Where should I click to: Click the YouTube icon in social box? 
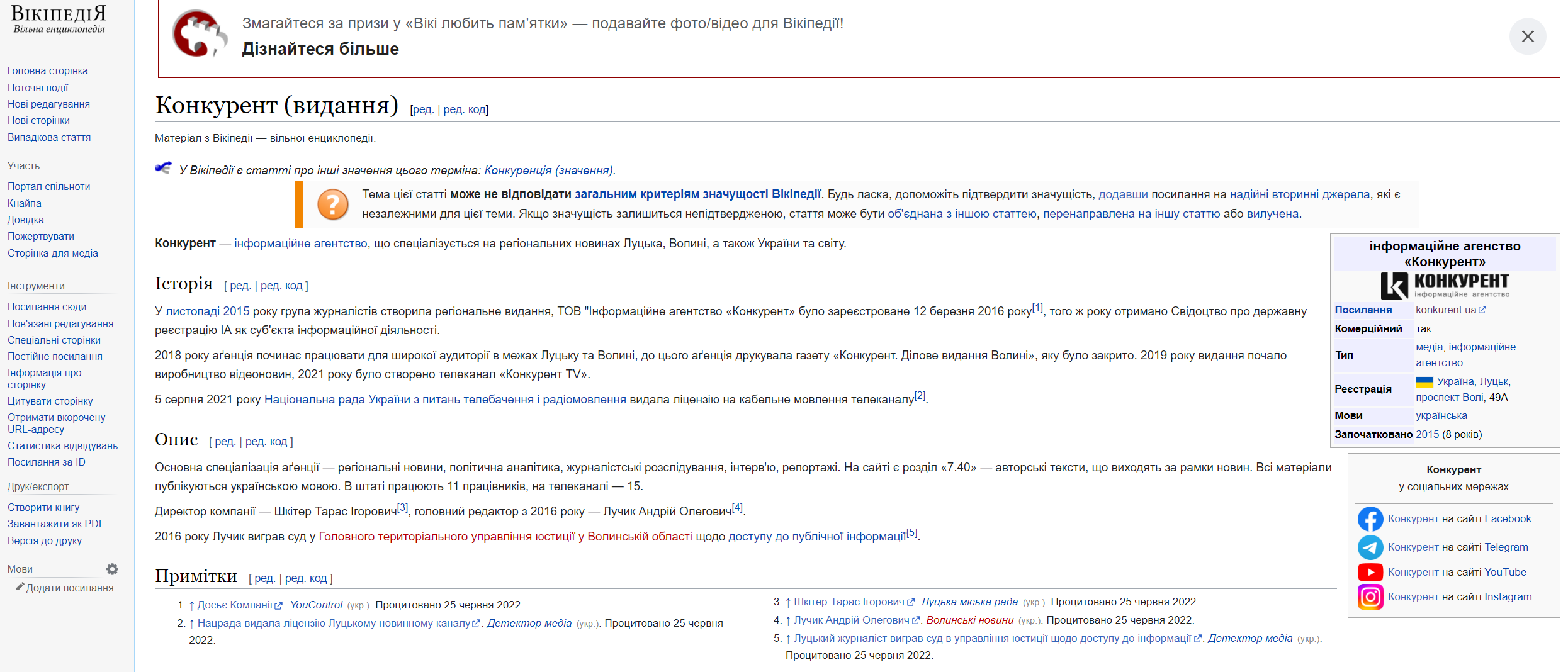(x=1370, y=573)
